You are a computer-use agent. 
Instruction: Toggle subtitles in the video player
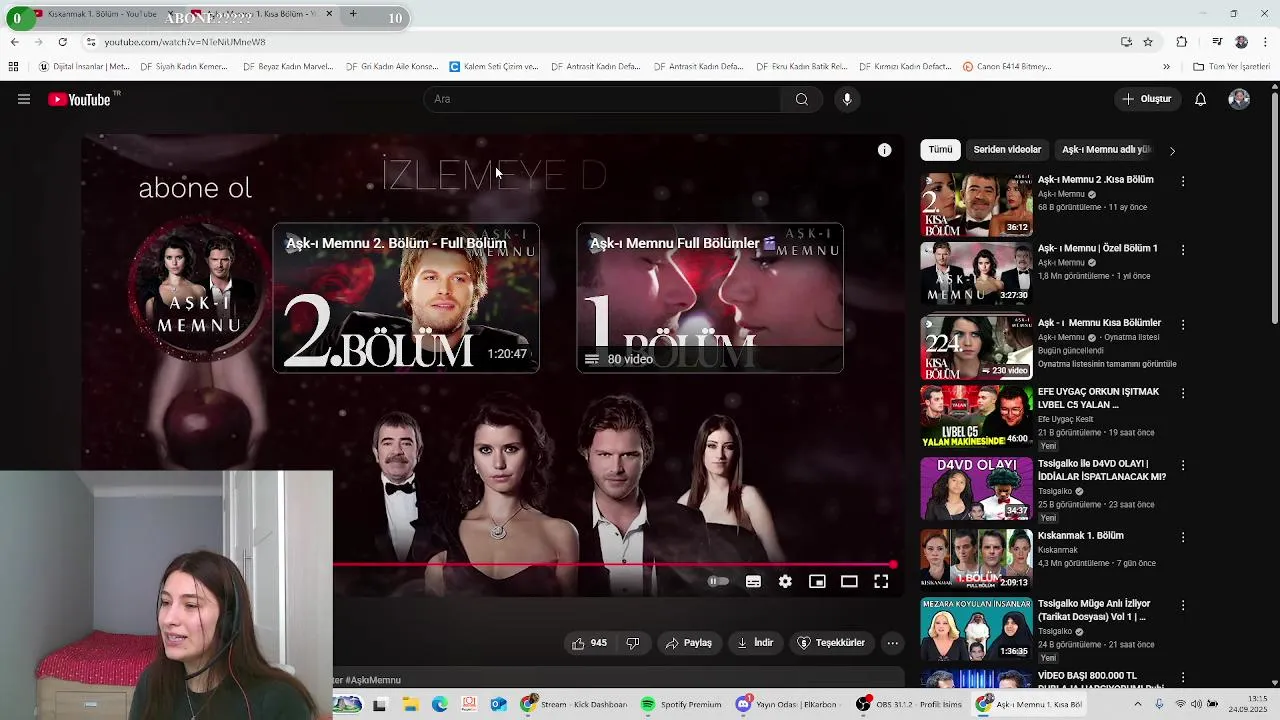pos(753,581)
